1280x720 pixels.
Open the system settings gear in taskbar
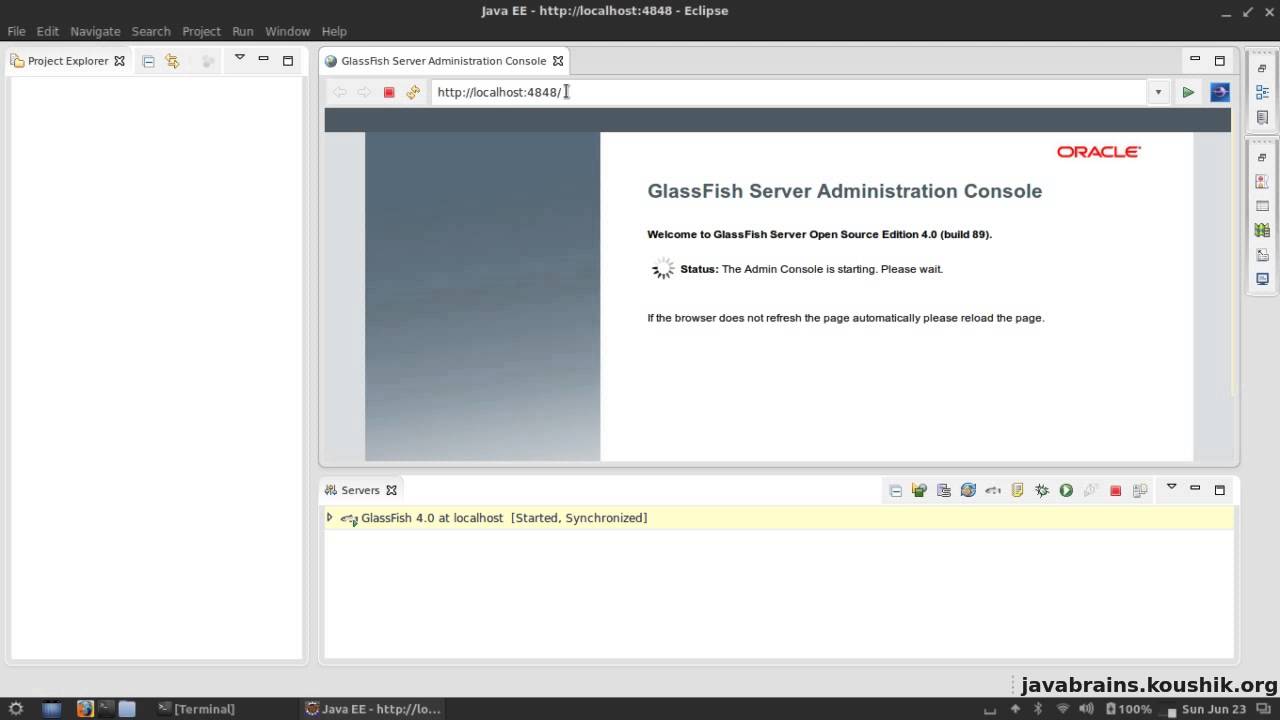tap(16, 709)
